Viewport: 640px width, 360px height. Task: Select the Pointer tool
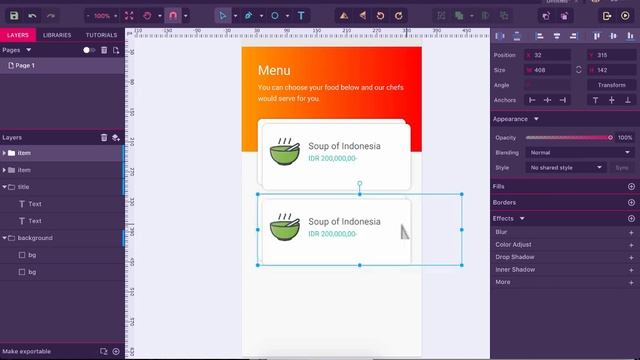click(222, 16)
